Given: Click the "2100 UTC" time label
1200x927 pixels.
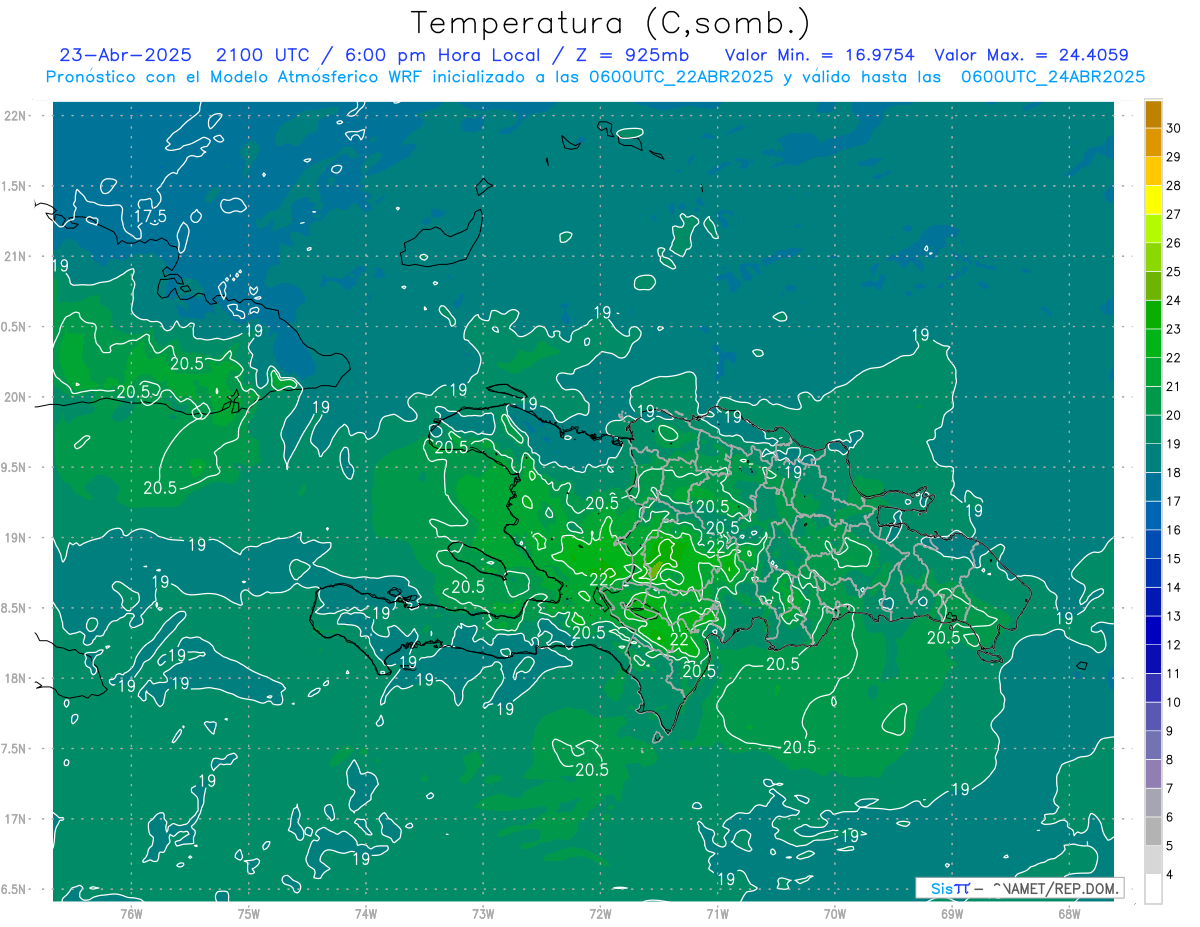Looking at the screenshot, I should [260, 55].
